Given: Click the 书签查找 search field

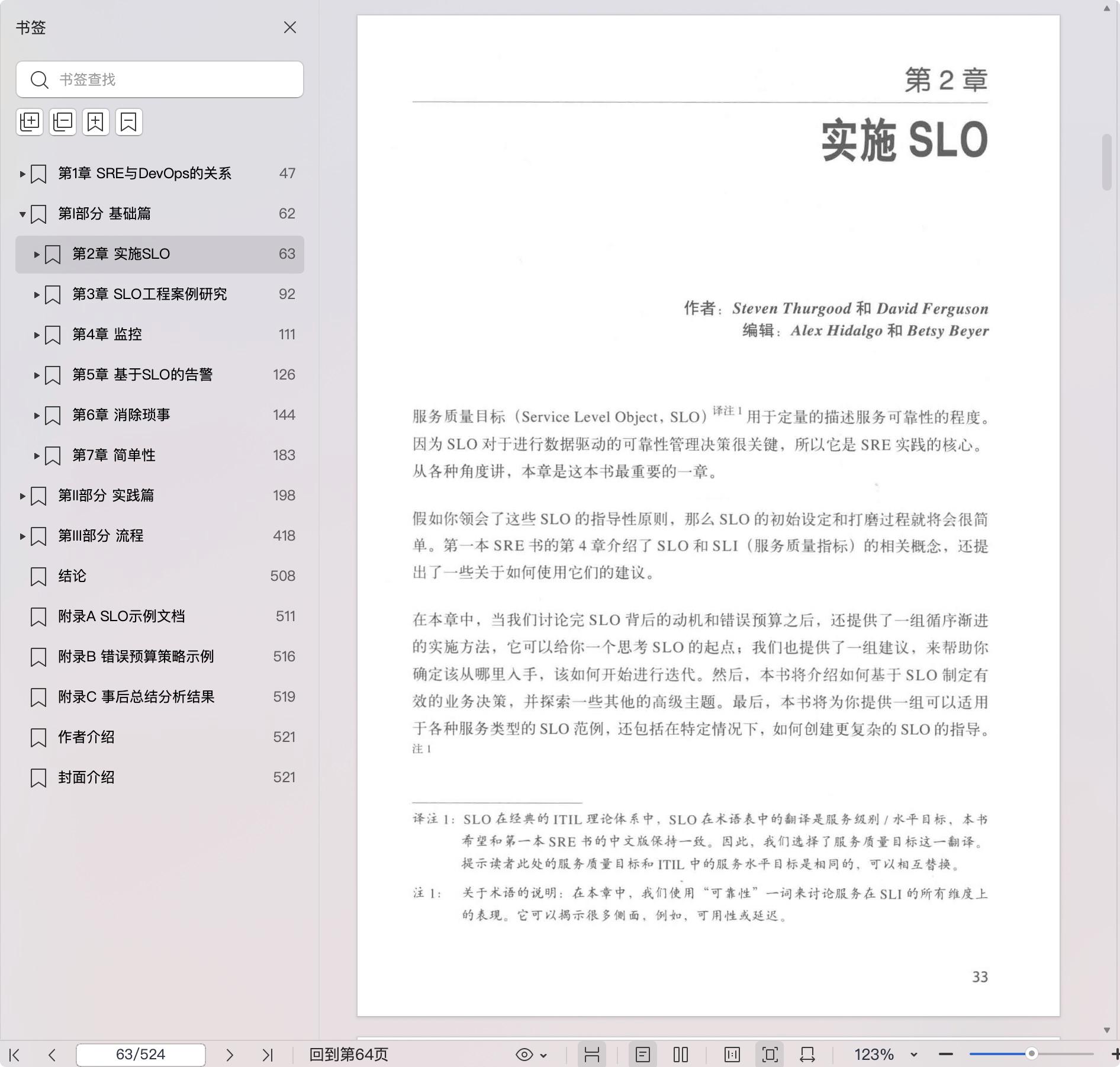Looking at the screenshot, I should coord(172,79).
